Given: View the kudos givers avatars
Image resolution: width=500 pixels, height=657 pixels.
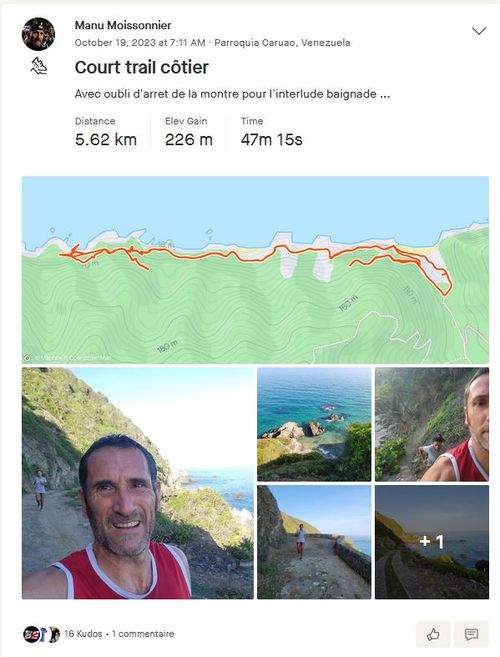Looking at the screenshot, I should tap(41, 634).
